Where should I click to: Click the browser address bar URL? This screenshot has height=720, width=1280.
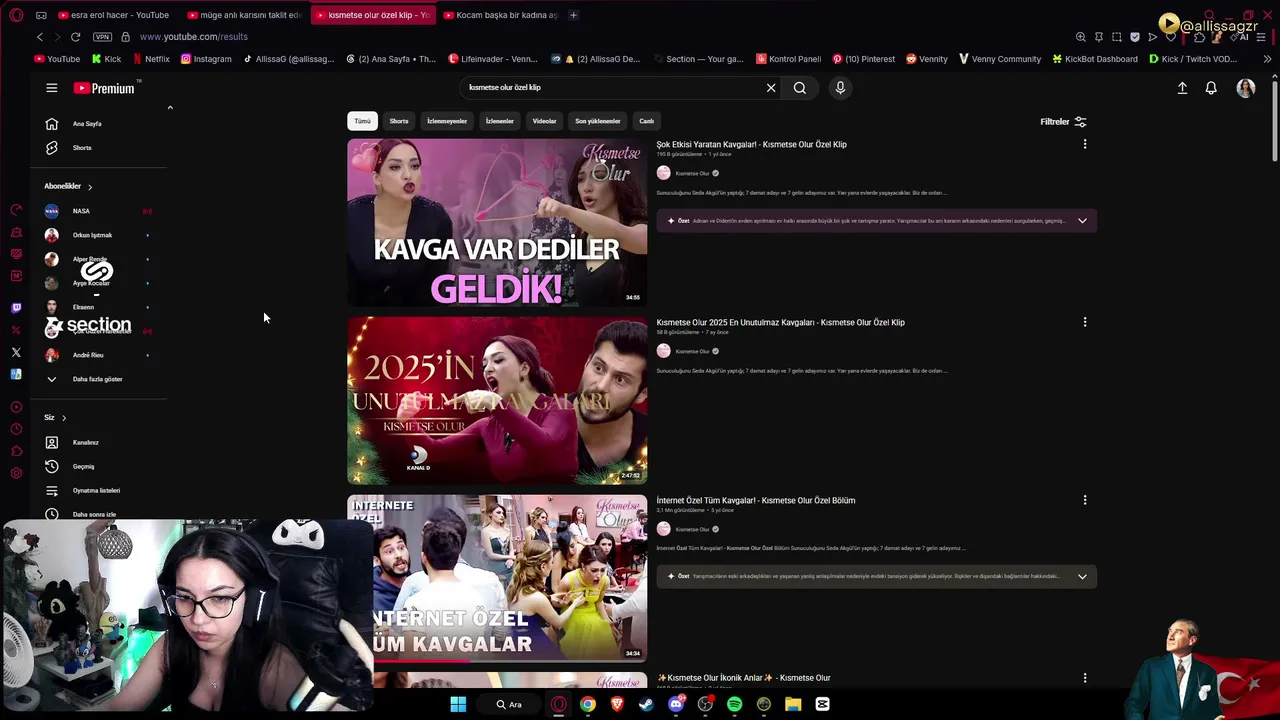click(x=194, y=37)
